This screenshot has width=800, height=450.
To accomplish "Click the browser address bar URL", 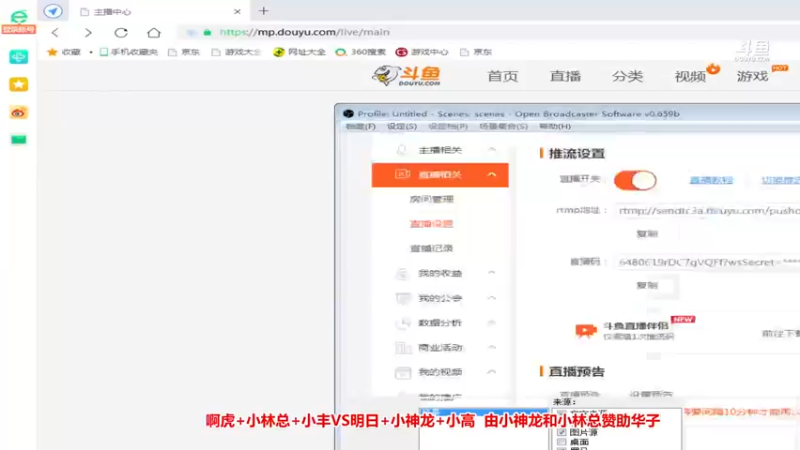I will coord(305,32).
